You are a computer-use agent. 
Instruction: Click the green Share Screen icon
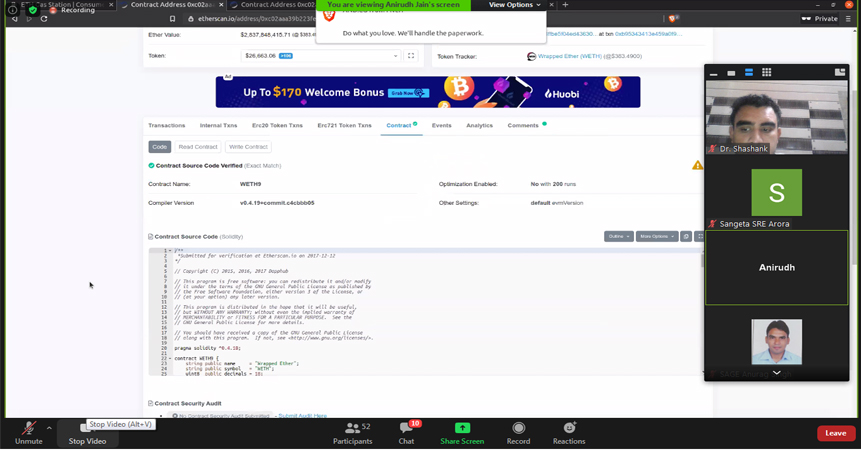pyautogui.click(x=462, y=428)
